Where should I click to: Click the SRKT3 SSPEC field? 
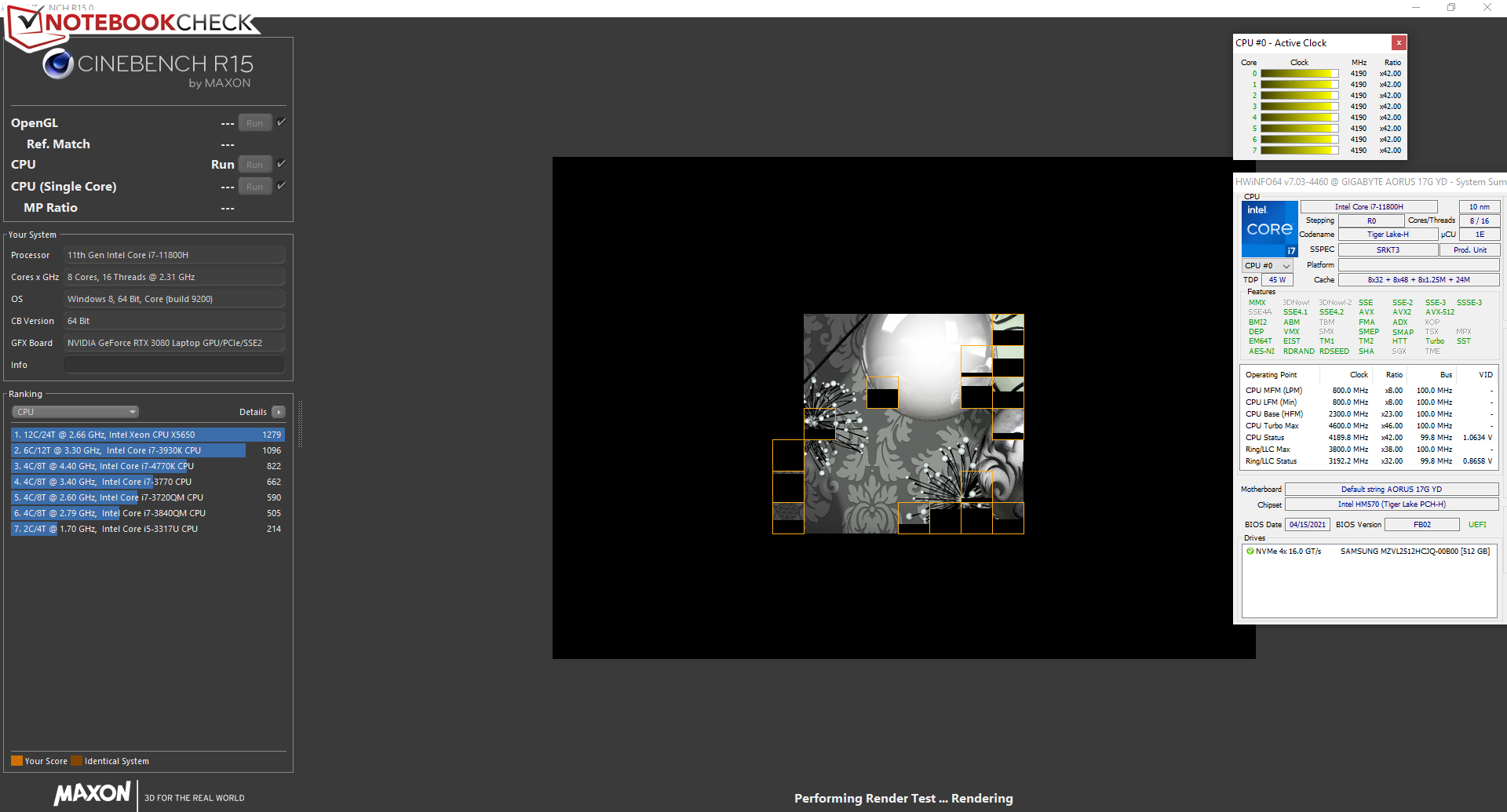[1388, 250]
